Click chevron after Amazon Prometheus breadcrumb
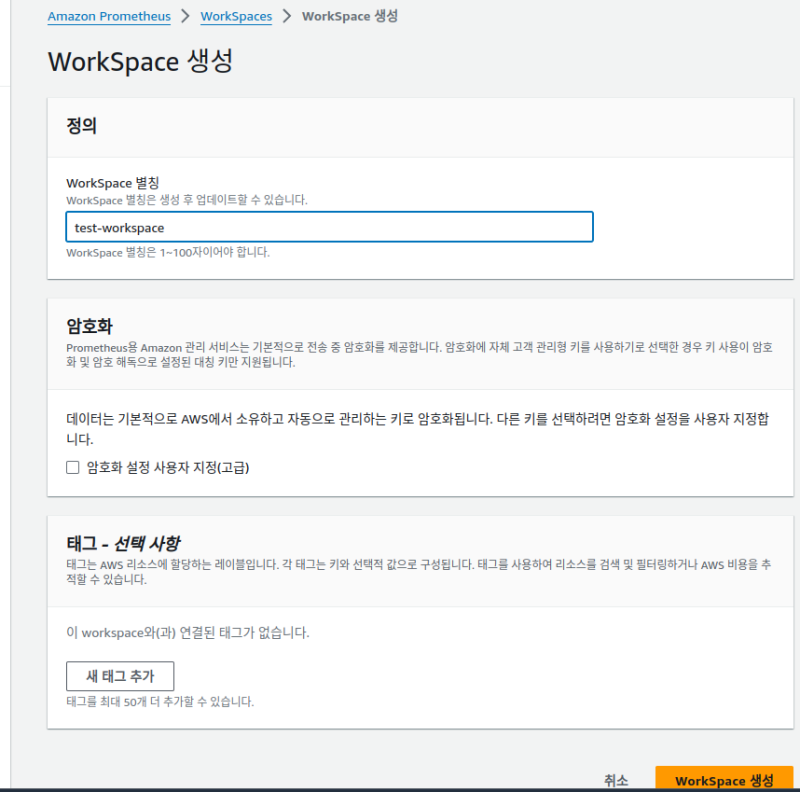 (185, 16)
